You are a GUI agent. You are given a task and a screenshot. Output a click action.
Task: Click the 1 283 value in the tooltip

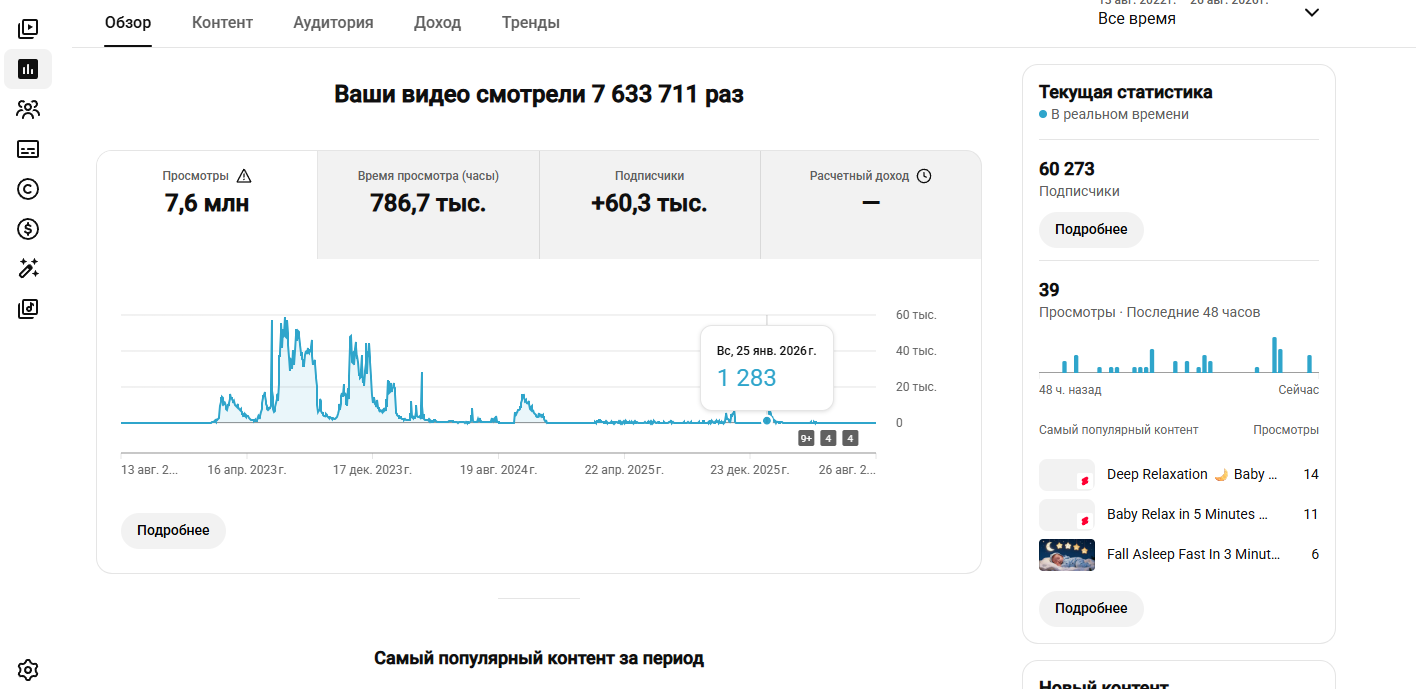coord(747,378)
